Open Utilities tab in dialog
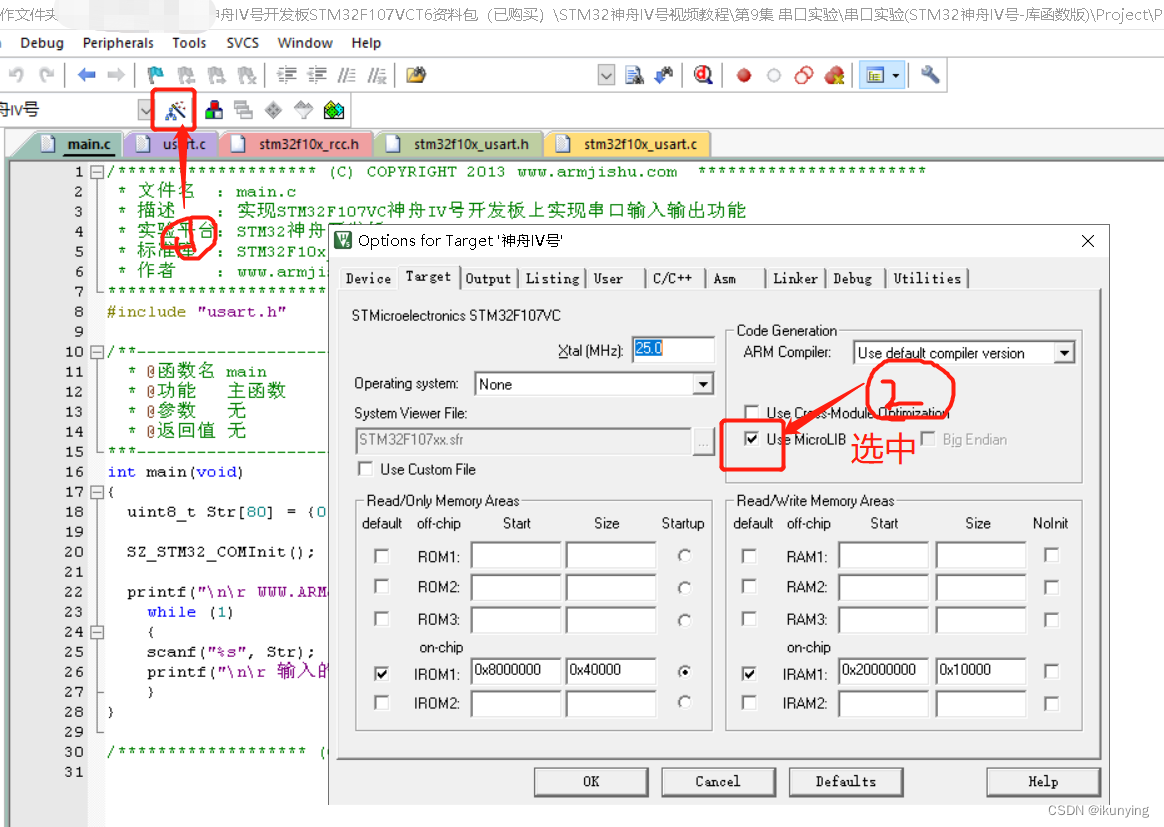 [926, 278]
